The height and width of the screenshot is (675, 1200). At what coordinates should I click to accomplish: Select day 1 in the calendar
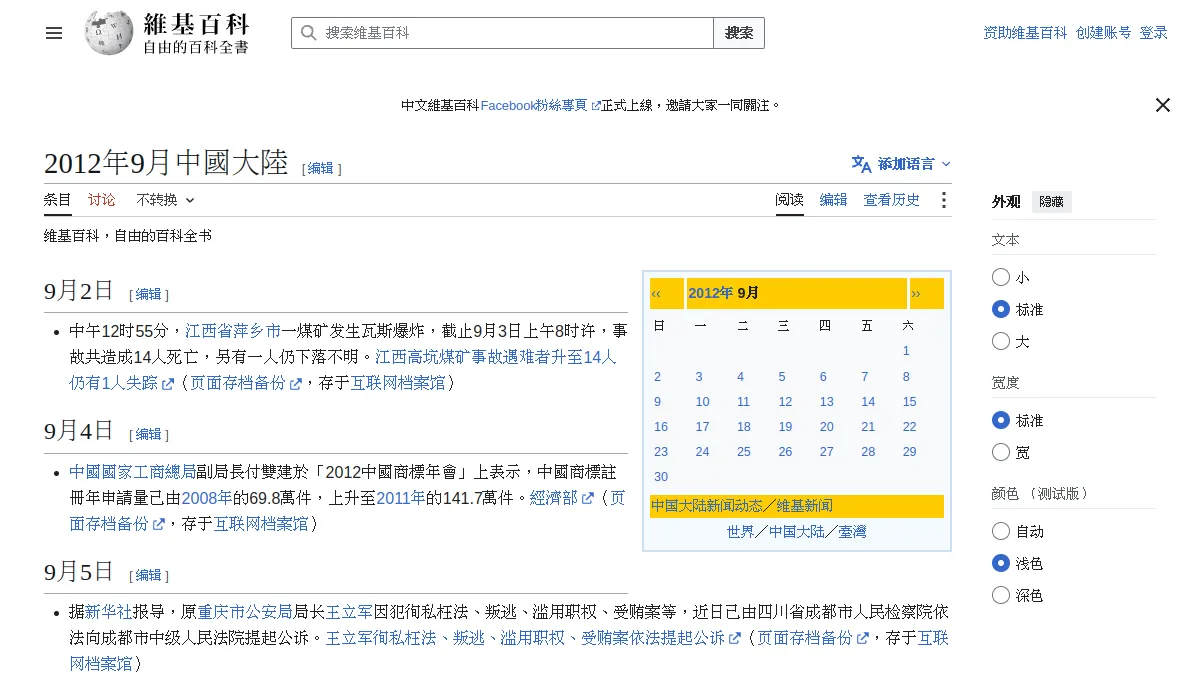(x=906, y=351)
